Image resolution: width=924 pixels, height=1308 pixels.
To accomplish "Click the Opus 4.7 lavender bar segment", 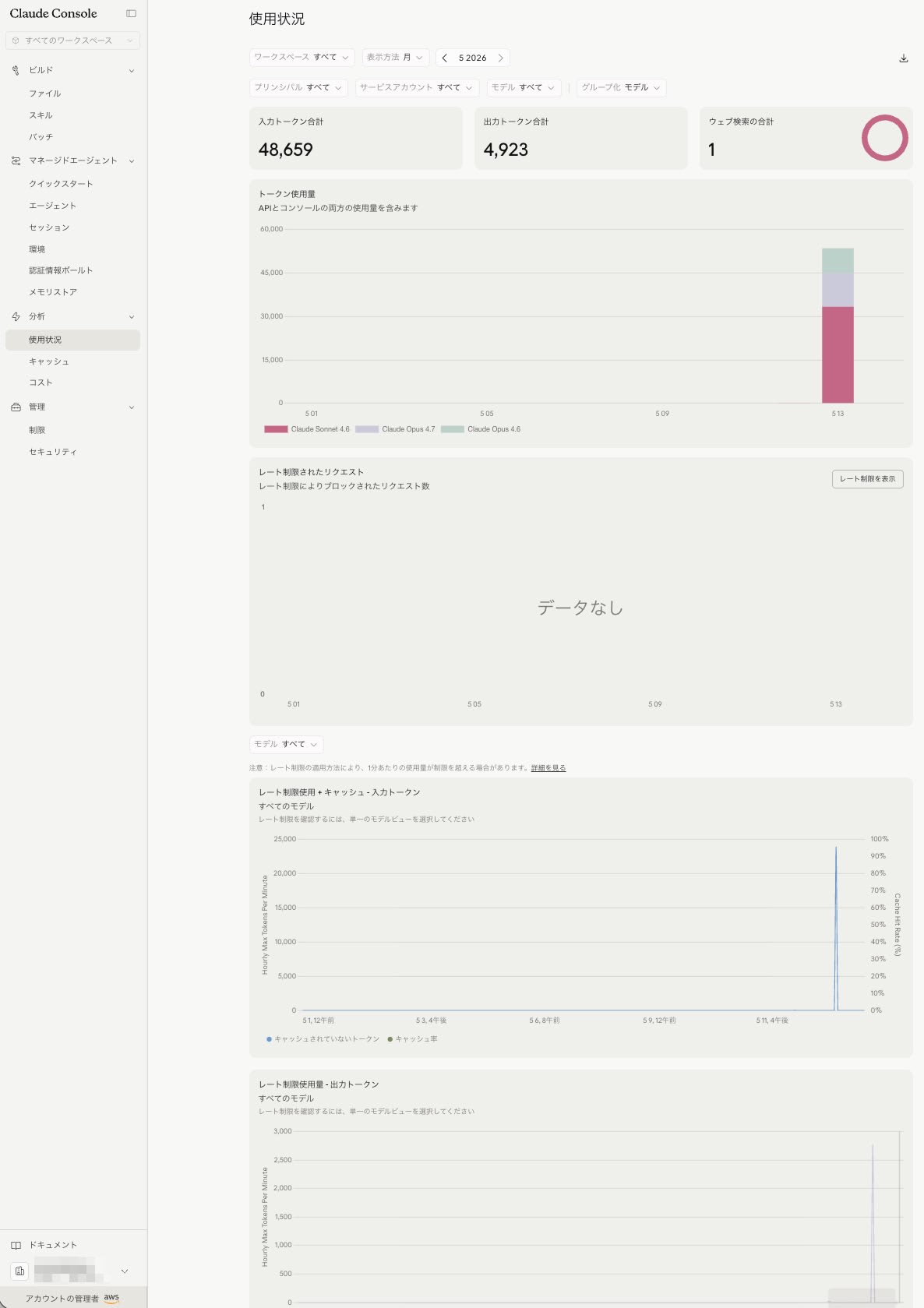I will [x=838, y=290].
